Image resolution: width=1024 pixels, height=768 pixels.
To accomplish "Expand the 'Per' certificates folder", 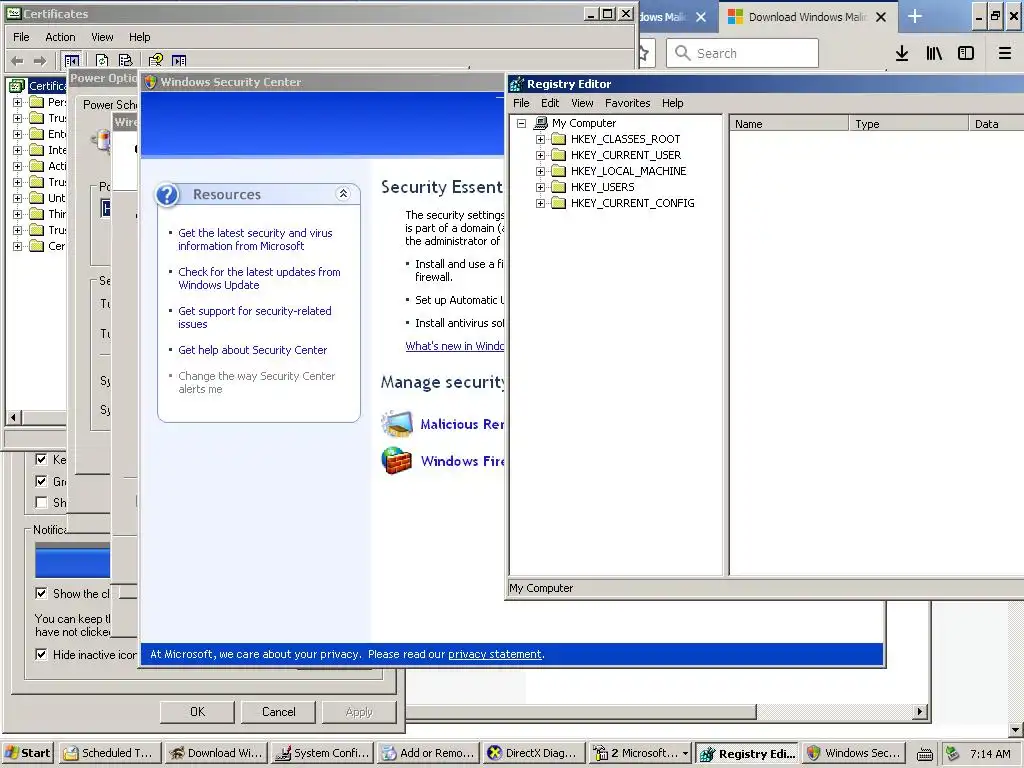I will pyautogui.click(x=18, y=102).
